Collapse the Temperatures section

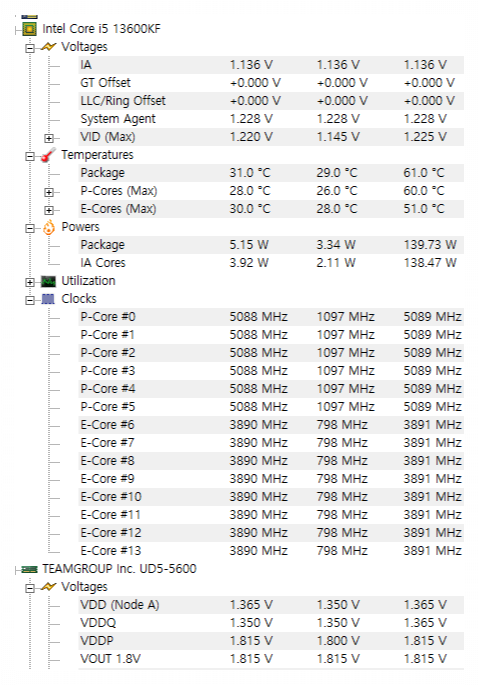(30, 156)
